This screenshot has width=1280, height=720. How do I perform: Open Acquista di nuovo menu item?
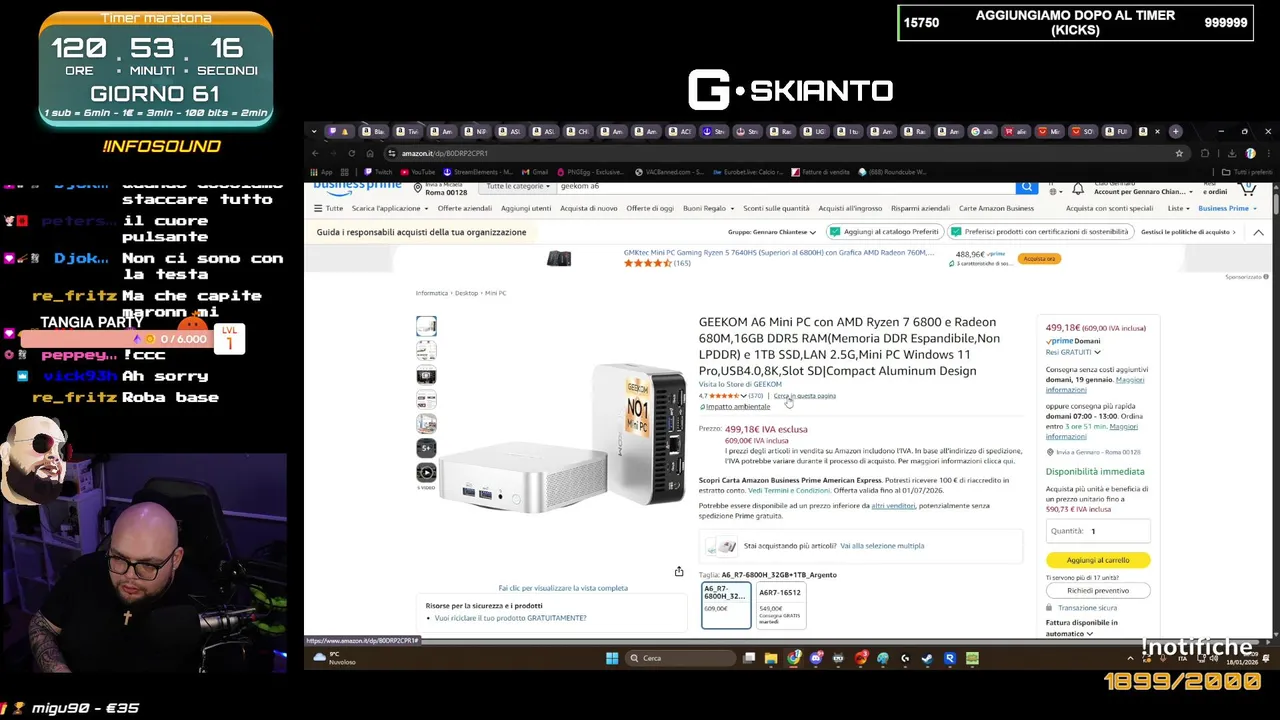pyautogui.click(x=588, y=208)
